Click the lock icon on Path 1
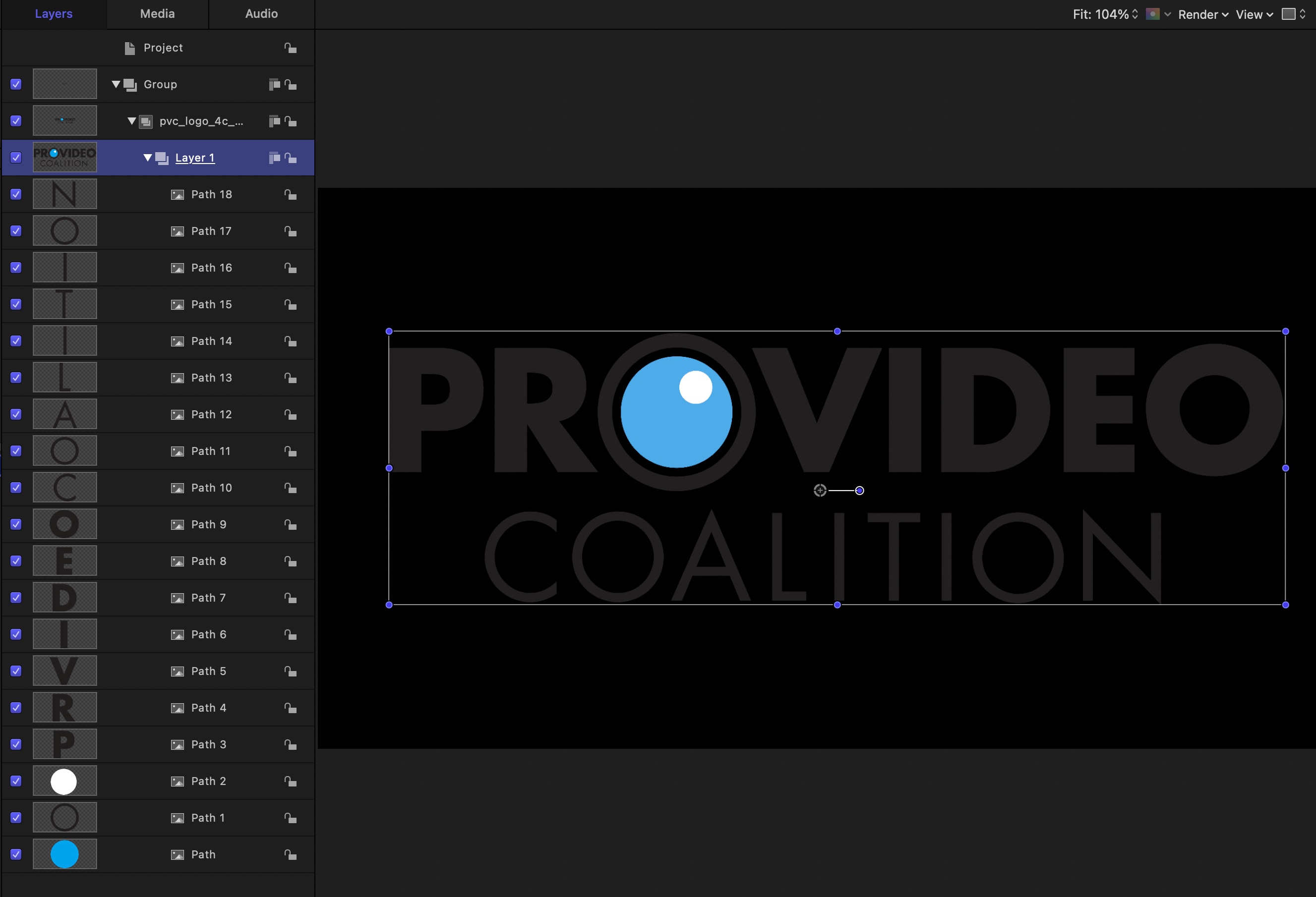This screenshot has width=1316, height=897. tap(291, 818)
